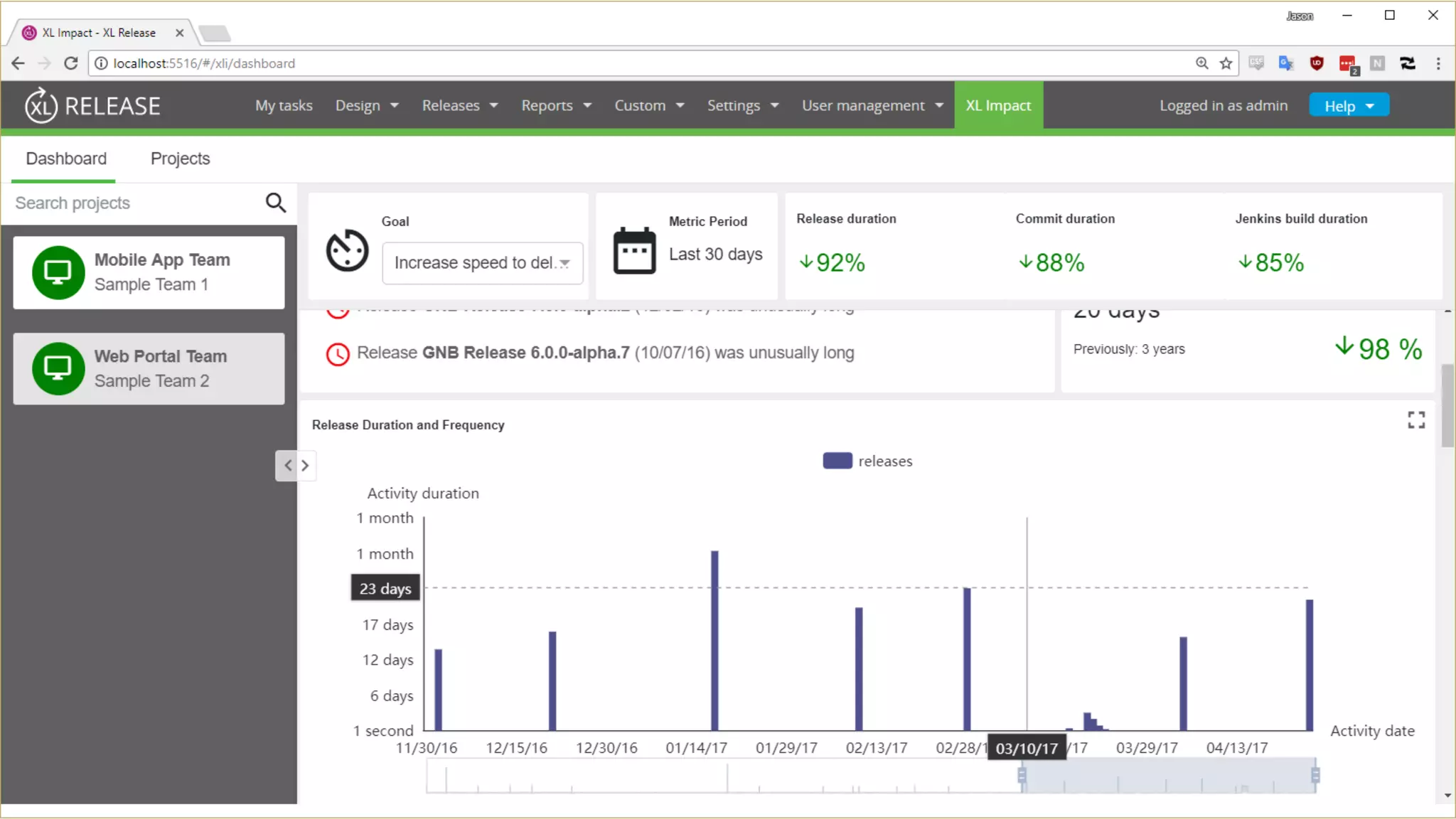This screenshot has height=819, width=1456.
Task: Click the Metric Period calendar icon
Action: [x=634, y=250]
